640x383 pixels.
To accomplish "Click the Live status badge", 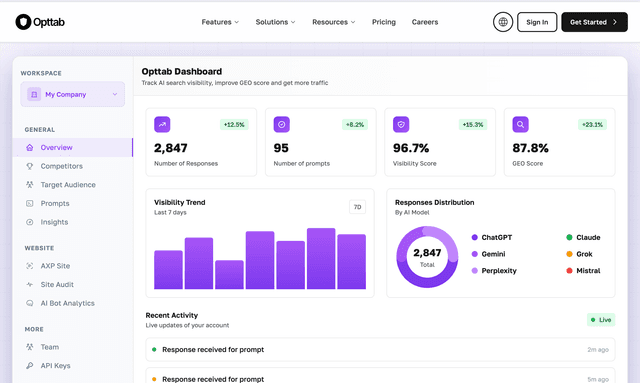I will (x=601, y=320).
